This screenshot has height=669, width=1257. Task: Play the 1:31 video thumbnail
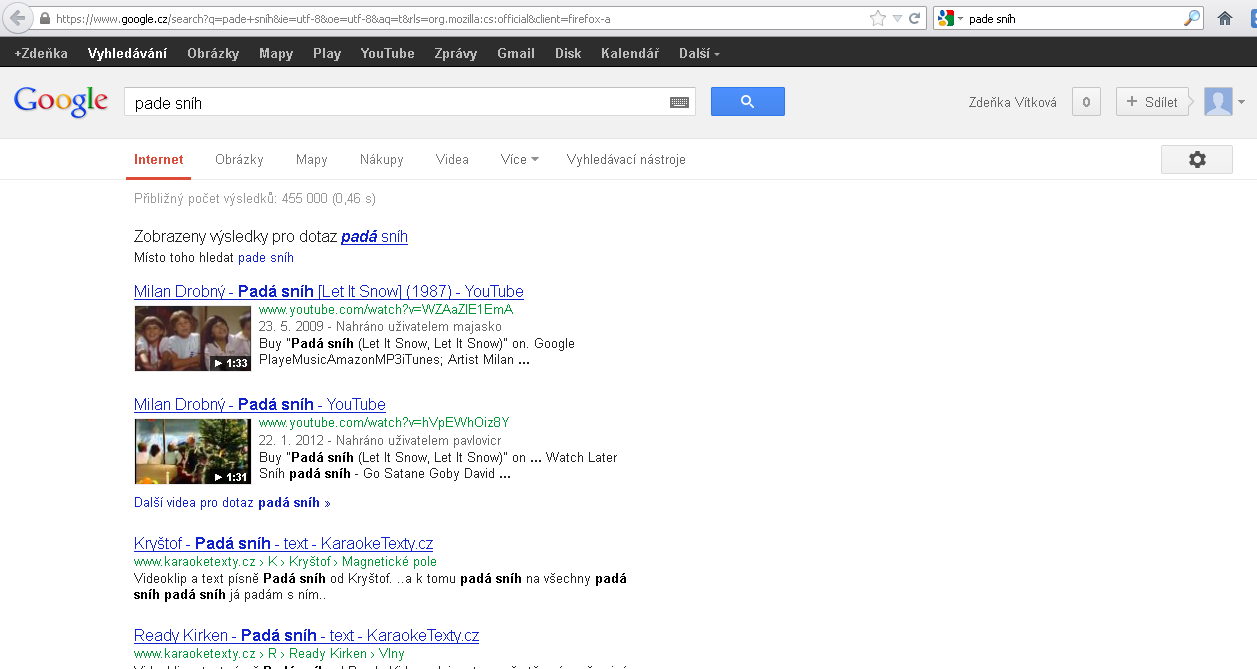193,451
